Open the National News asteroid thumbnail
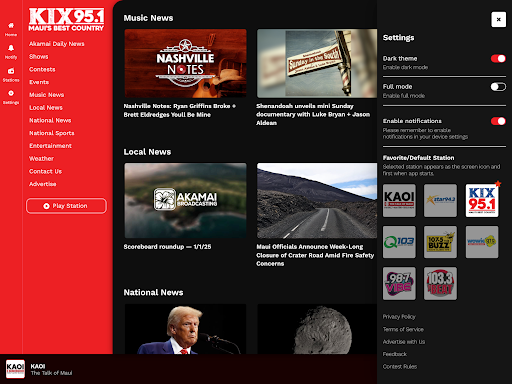 click(317, 329)
